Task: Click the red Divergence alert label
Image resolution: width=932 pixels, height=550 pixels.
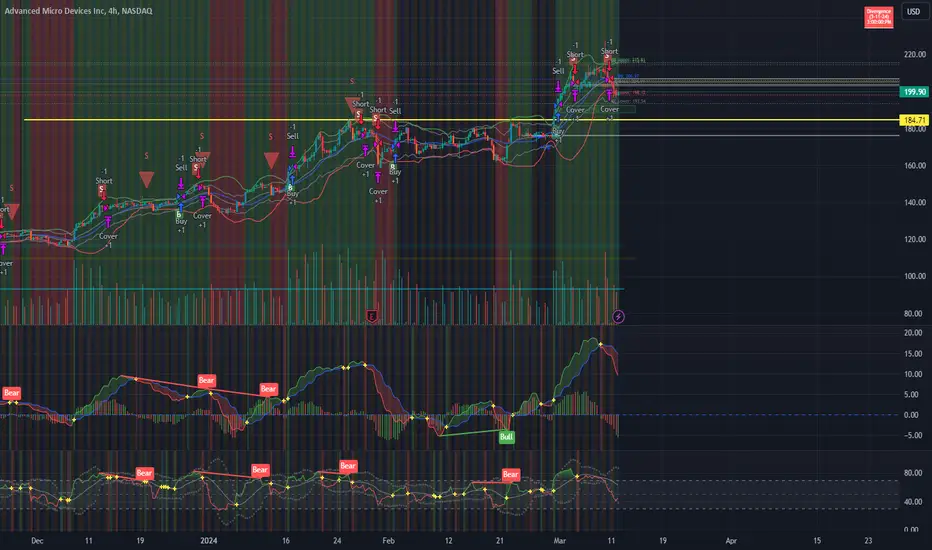Action: pos(878,17)
